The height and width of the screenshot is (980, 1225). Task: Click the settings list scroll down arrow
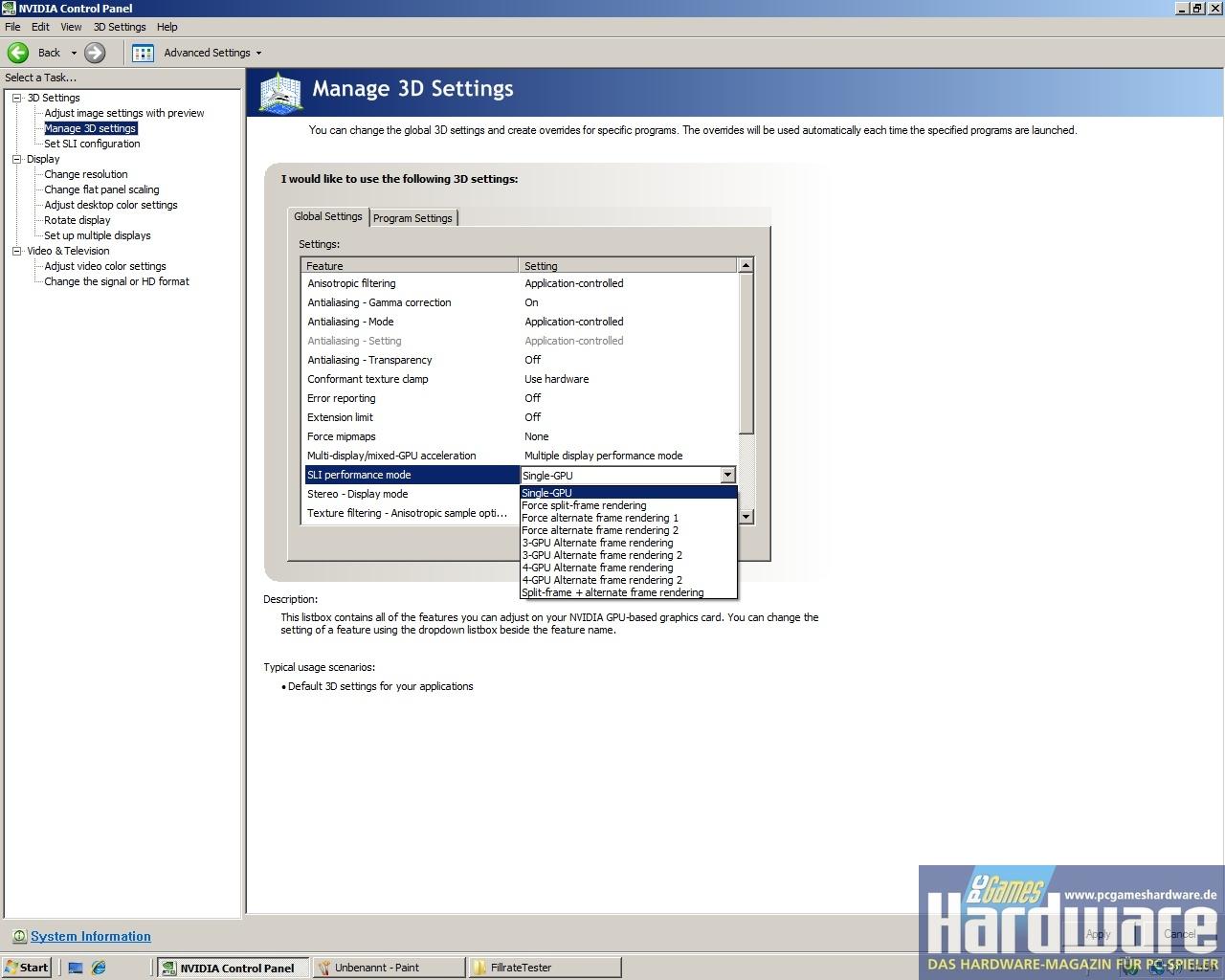746,517
